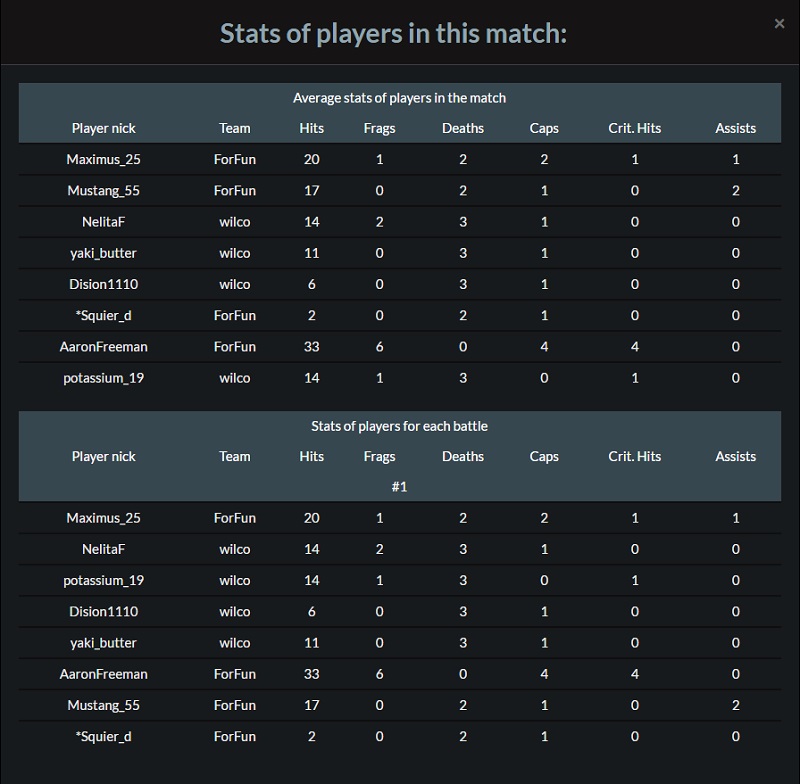Click the Caps header in average stats table
The height and width of the screenshot is (784, 800).
(544, 128)
